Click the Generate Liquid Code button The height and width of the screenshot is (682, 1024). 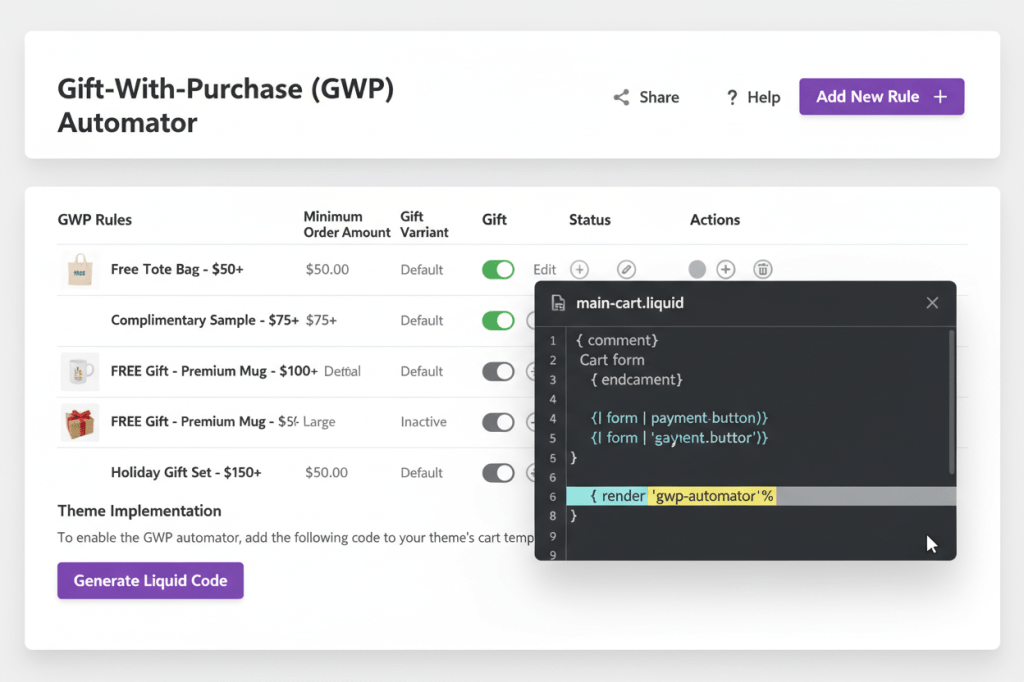(150, 580)
